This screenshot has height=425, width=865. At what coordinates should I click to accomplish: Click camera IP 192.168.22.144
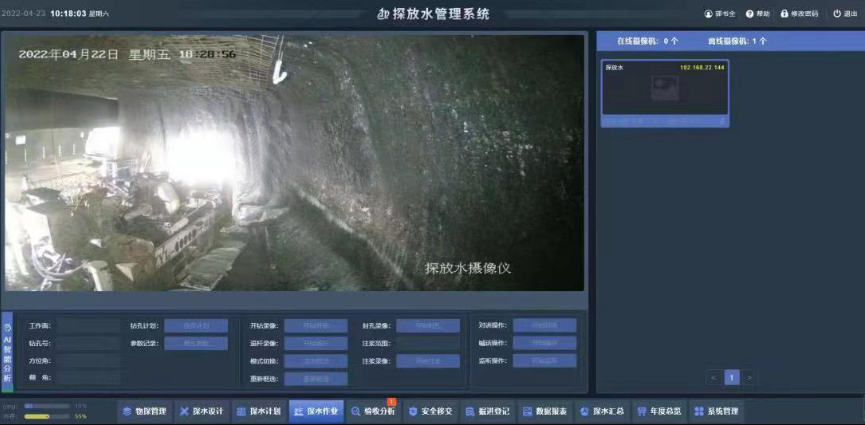[x=702, y=67]
